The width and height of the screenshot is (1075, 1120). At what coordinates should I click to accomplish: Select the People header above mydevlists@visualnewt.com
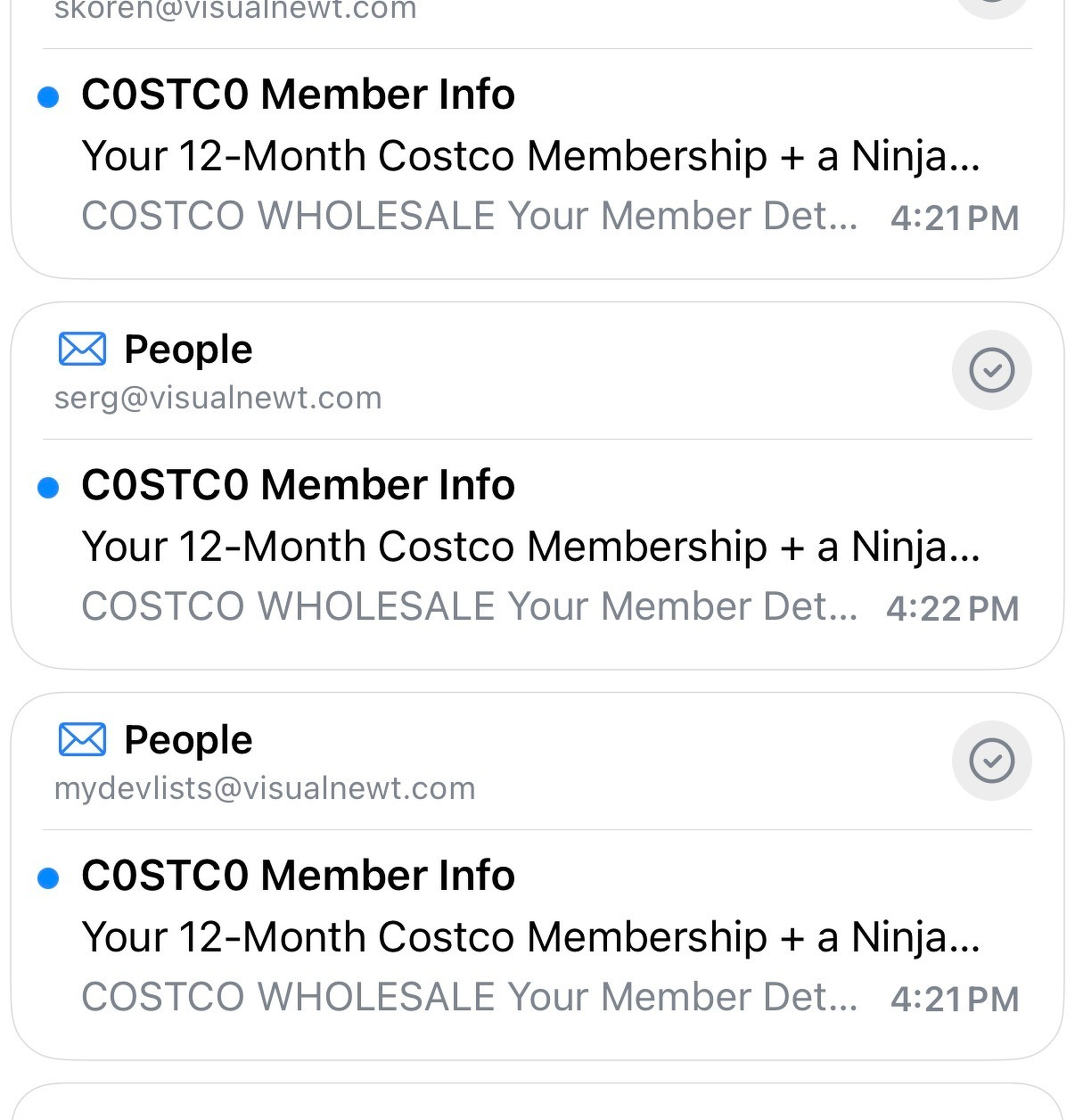(188, 740)
